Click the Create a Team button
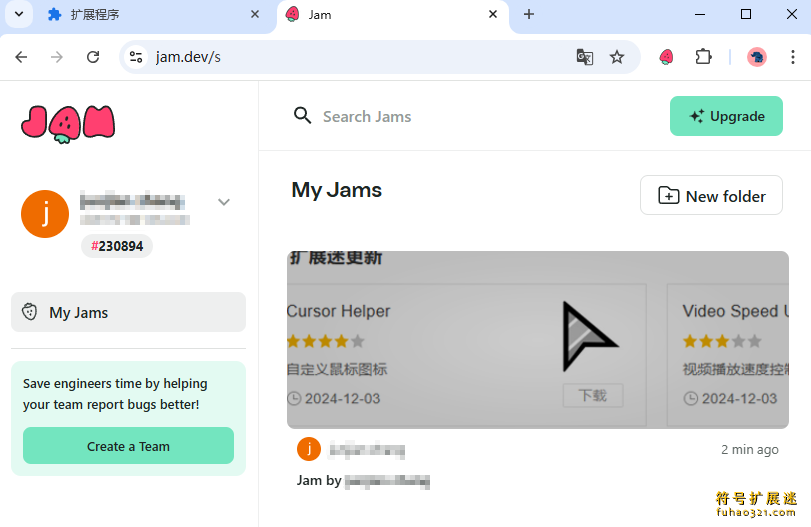Viewport: 811px width, 527px height. [128, 446]
